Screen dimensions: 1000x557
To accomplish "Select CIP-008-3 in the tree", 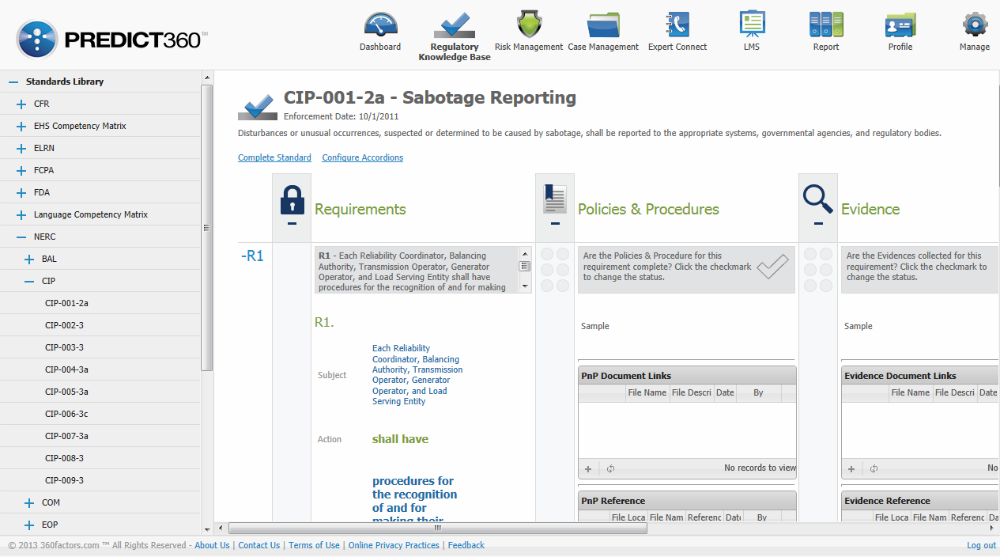I will click(x=64, y=458).
